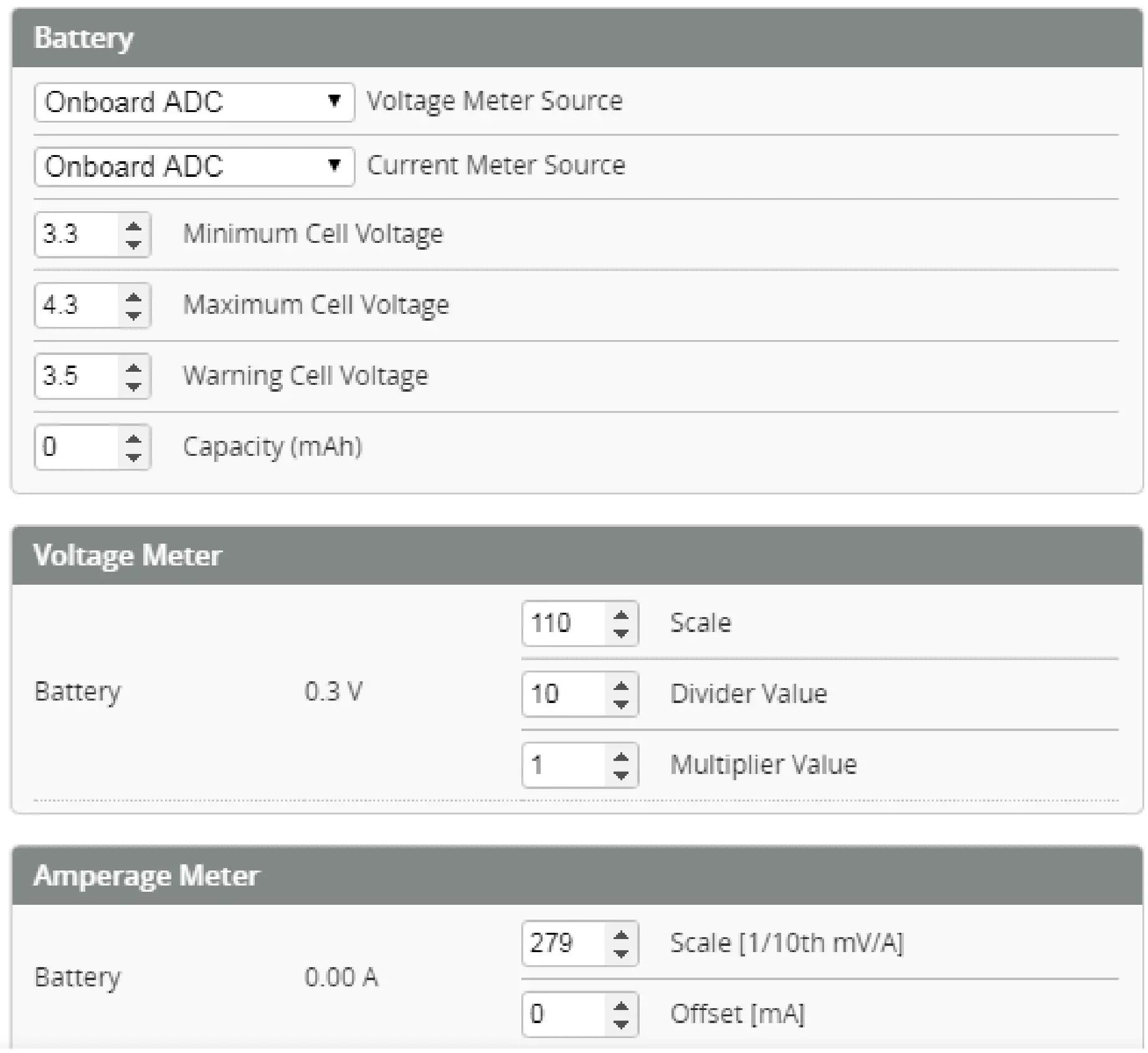Image resolution: width=1148 pixels, height=1053 pixels.
Task: Click the Voltage Meter section header
Action: click(129, 555)
